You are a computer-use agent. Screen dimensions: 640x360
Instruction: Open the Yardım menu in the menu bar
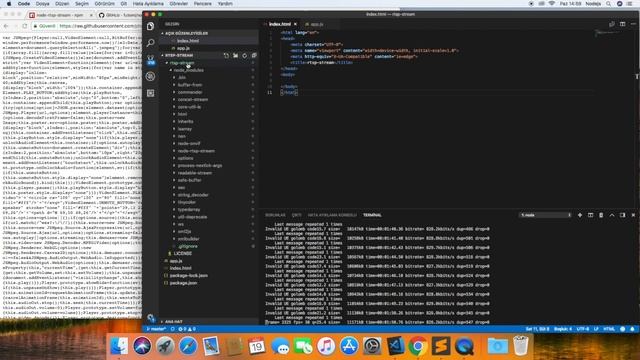pos(225,4)
